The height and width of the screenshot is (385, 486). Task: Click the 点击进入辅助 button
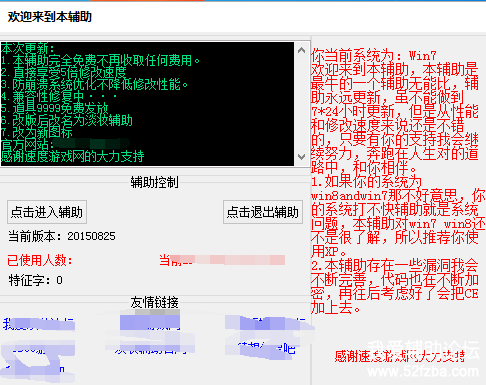pyautogui.click(x=47, y=212)
